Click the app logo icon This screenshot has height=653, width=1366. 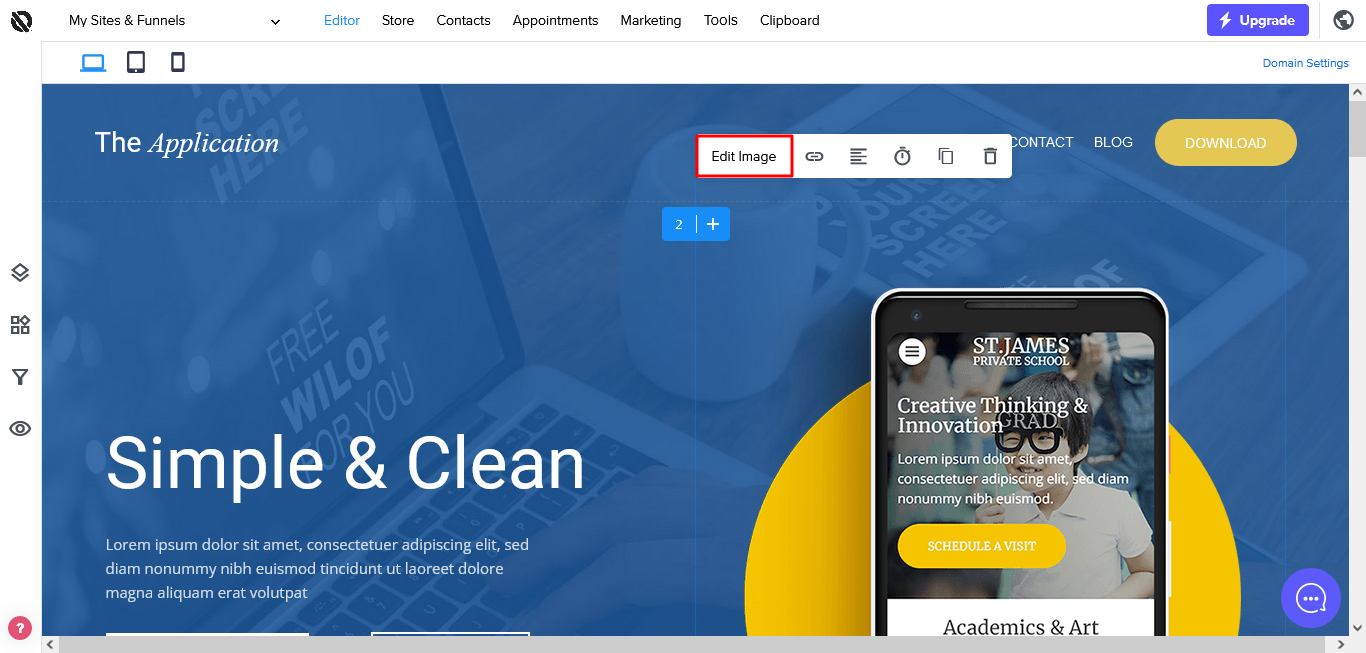[21, 20]
